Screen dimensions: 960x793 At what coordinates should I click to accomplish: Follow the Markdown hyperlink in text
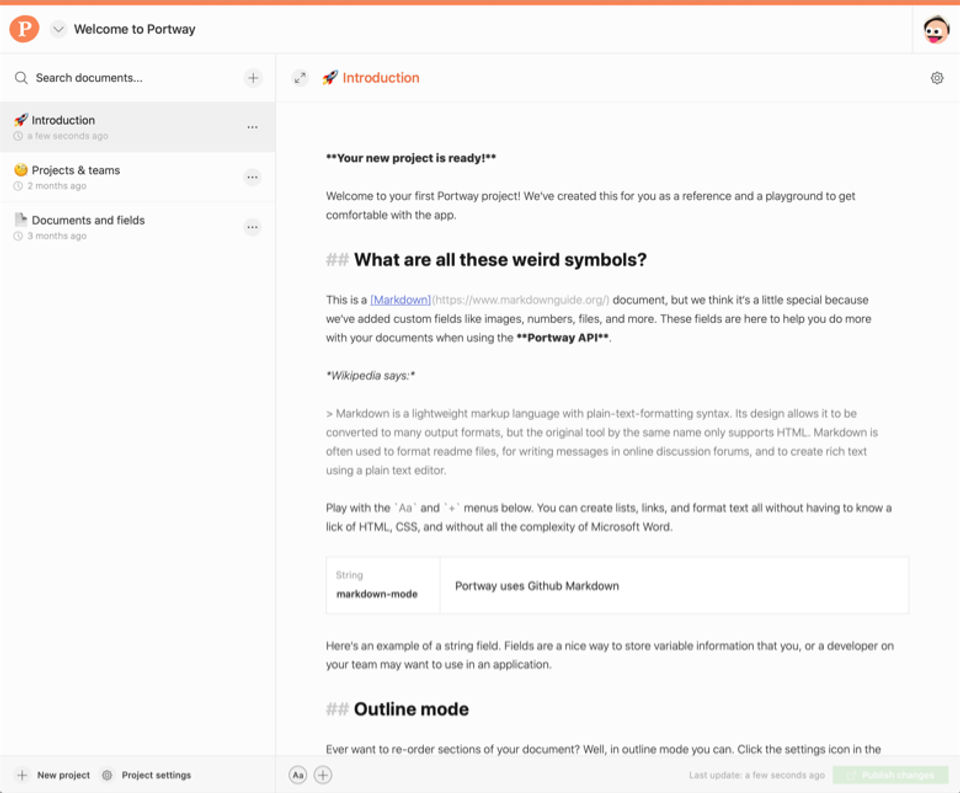401,300
